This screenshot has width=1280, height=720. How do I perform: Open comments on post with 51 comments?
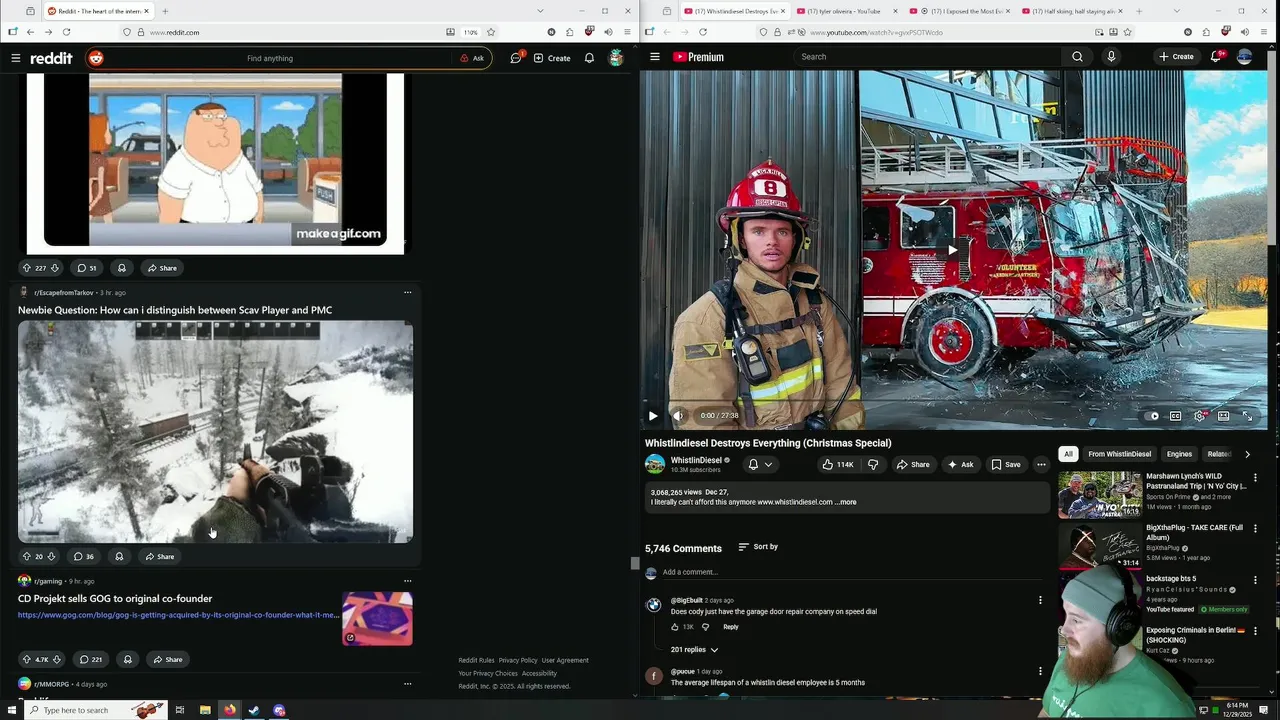click(x=86, y=268)
